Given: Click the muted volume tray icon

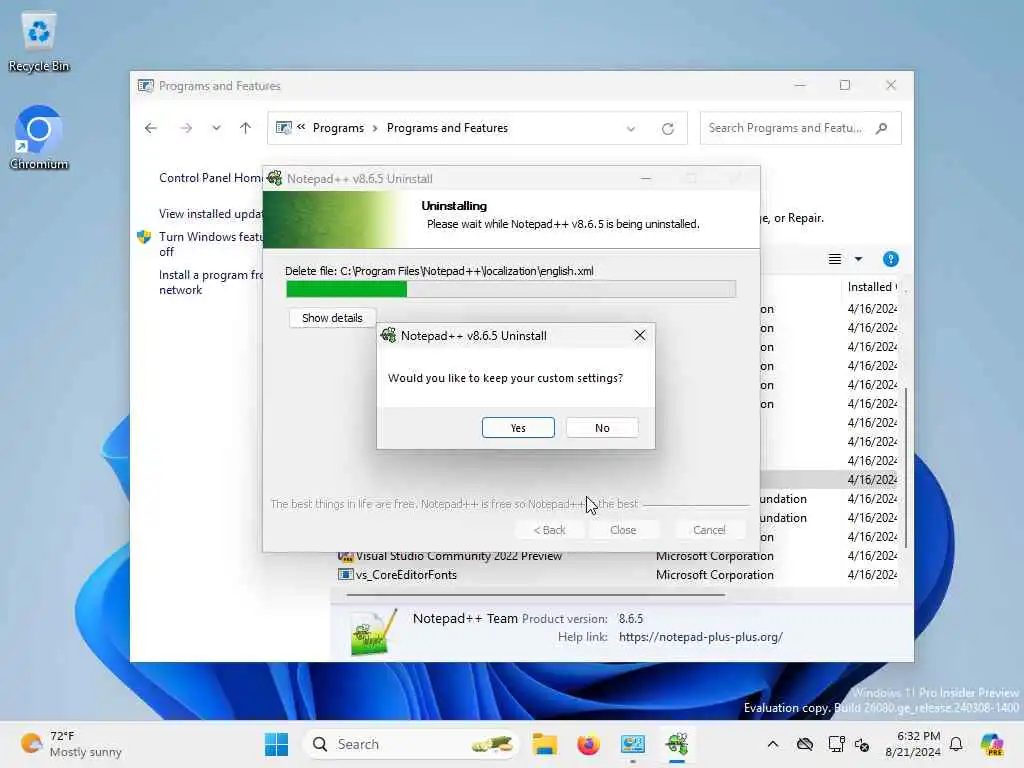Looking at the screenshot, I should click(x=862, y=744).
